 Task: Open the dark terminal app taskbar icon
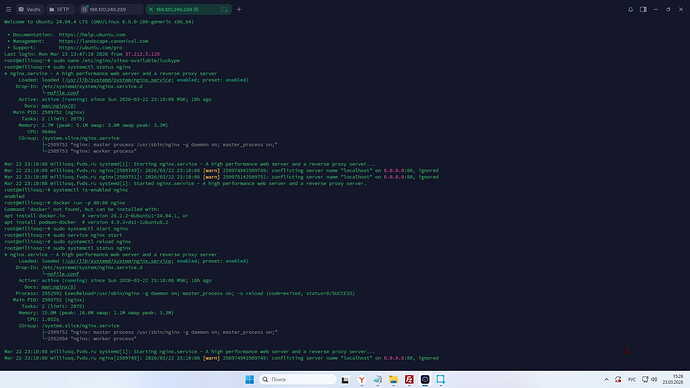click(425, 379)
